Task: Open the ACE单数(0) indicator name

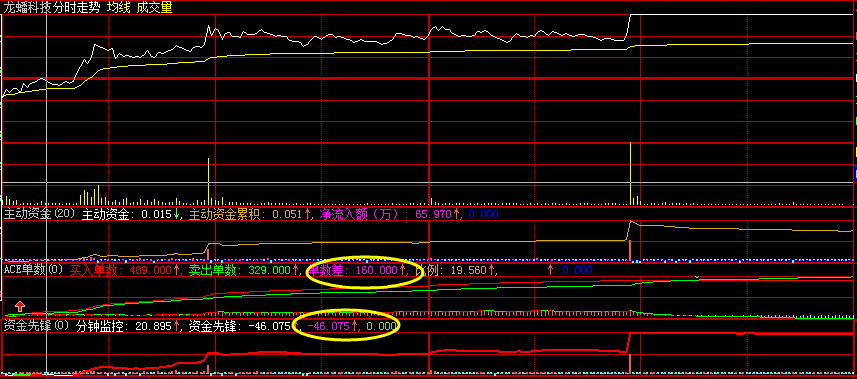Action: pos(34,269)
